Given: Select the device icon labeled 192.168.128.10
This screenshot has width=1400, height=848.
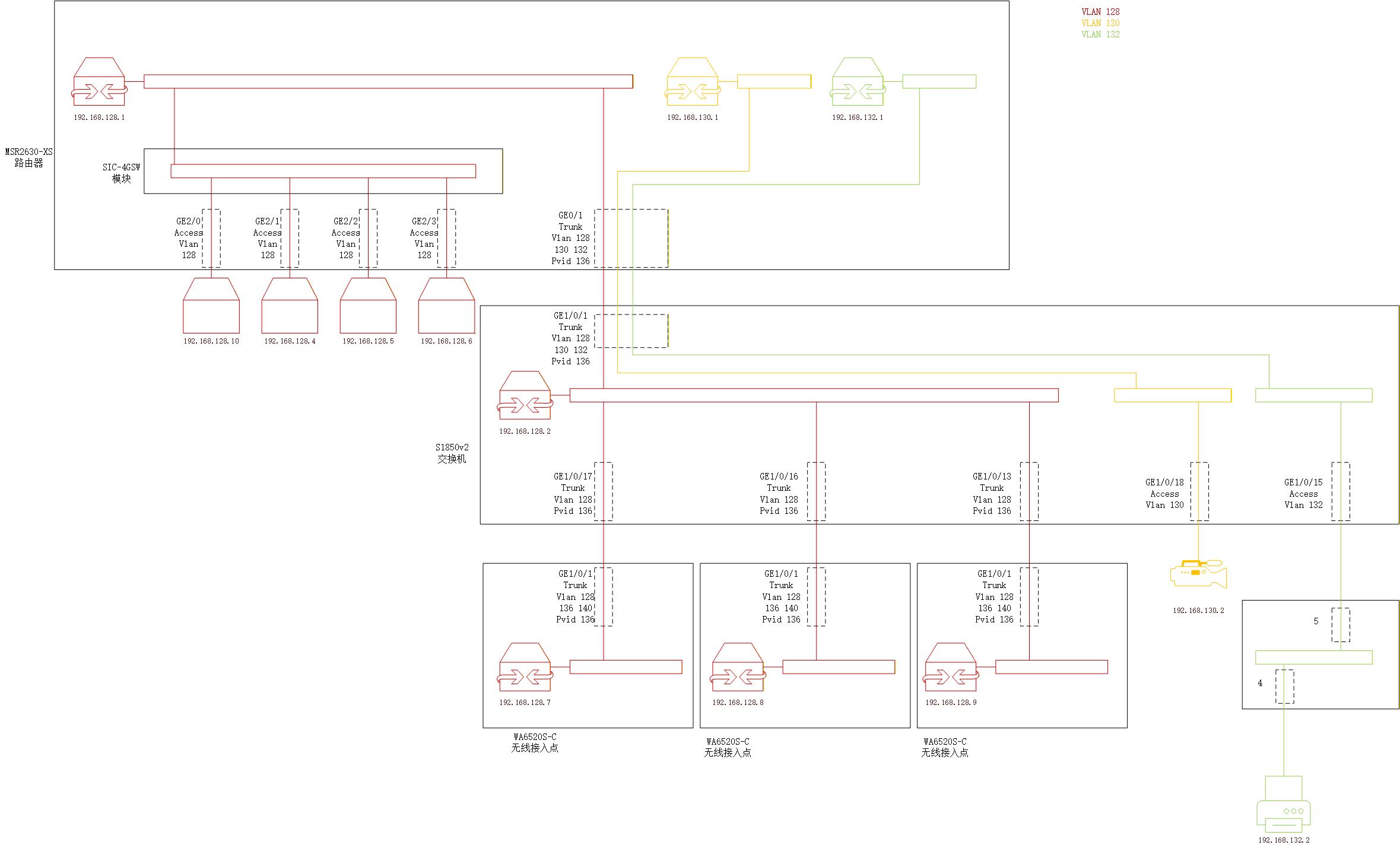Looking at the screenshot, I should [211, 306].
